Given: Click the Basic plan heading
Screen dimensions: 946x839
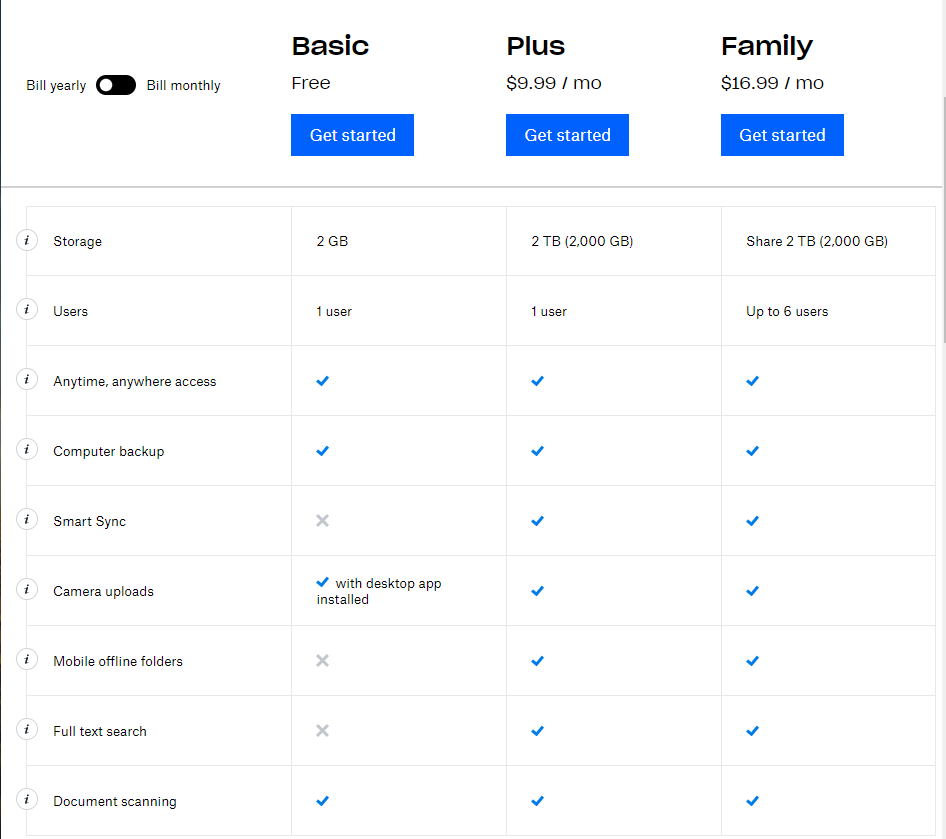Looking at the screenshot, I should click(330, 46).
